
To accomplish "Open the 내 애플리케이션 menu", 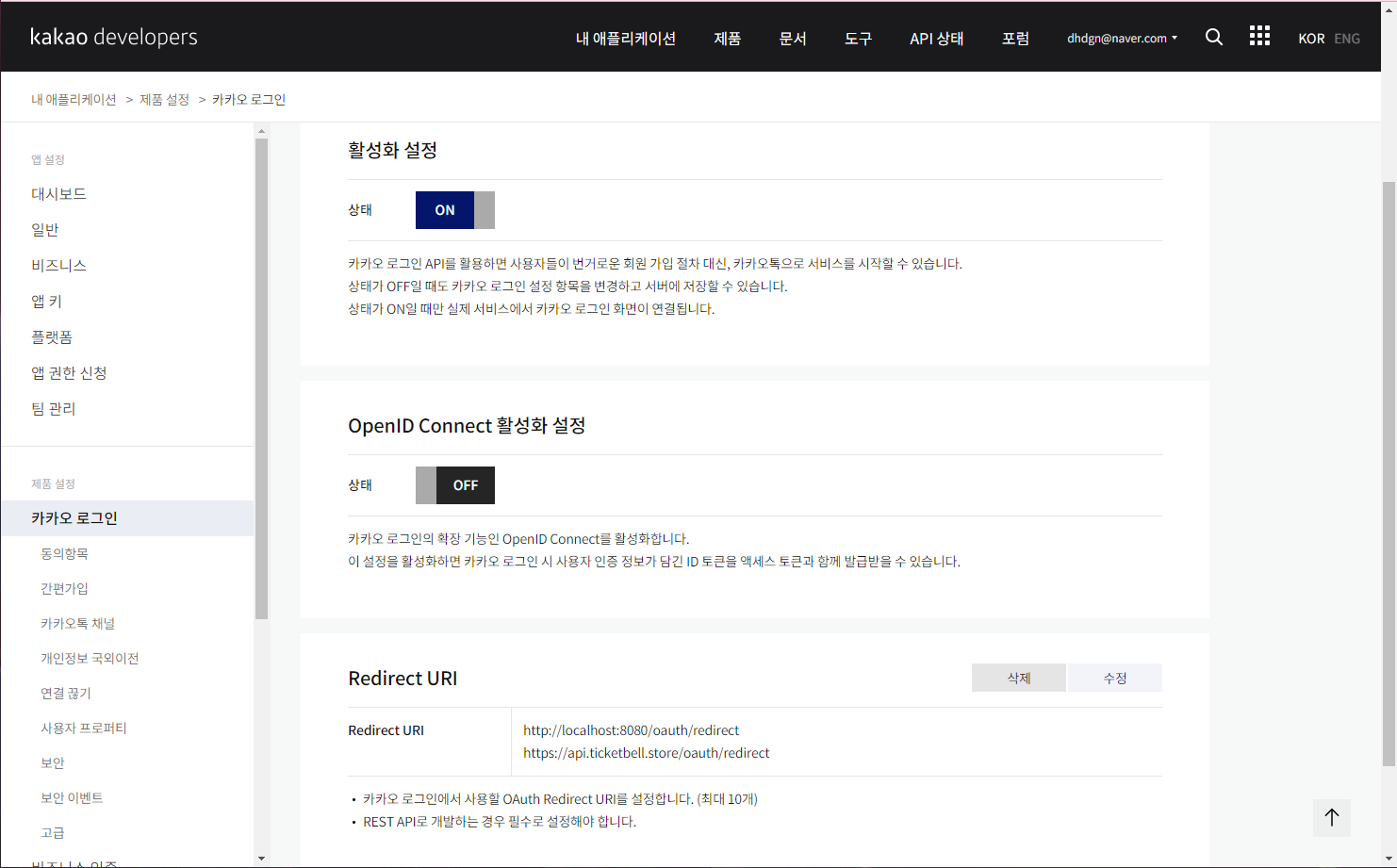I will click(x=626, y=39).
